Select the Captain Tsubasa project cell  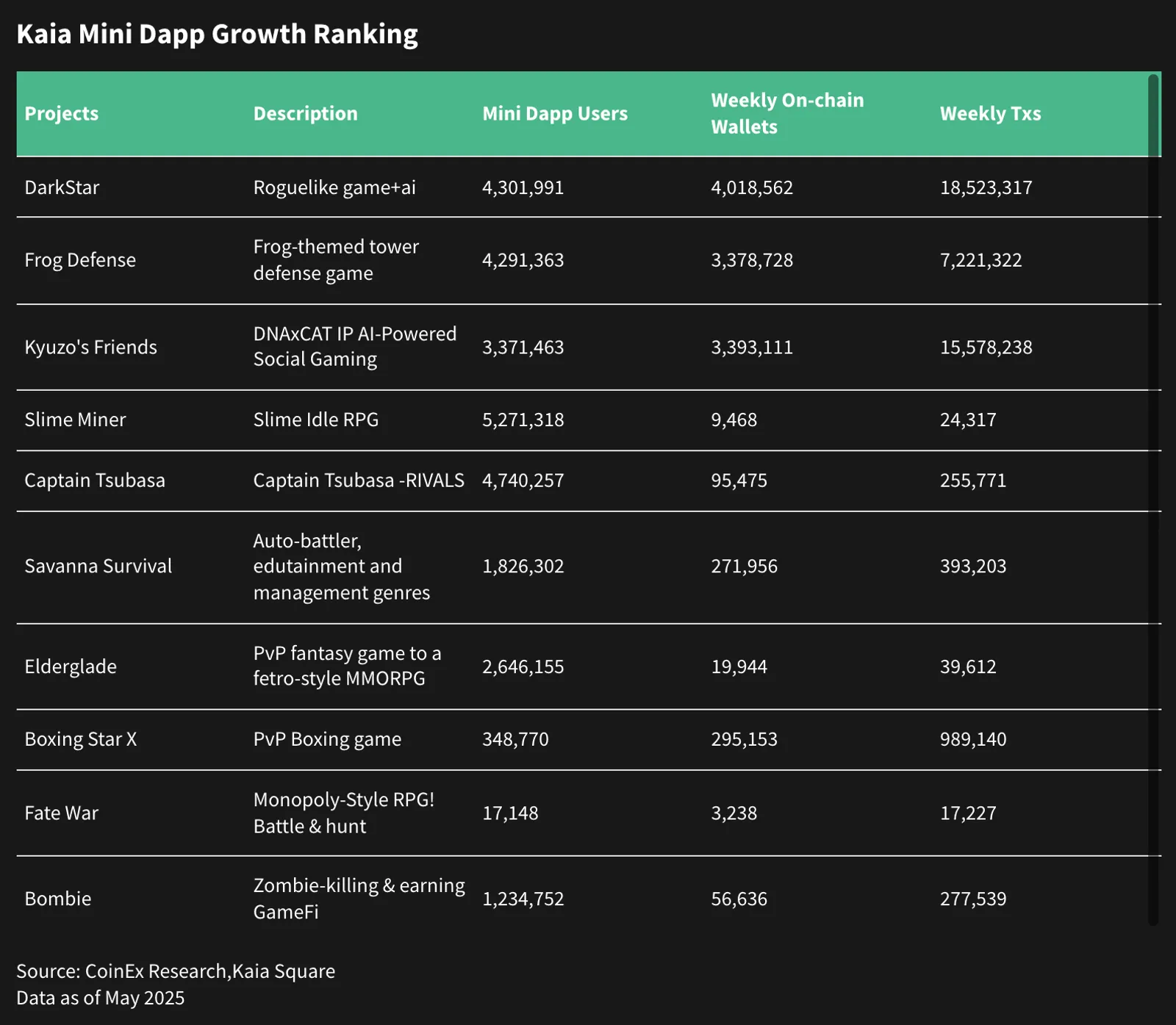[x=95, y=481]
